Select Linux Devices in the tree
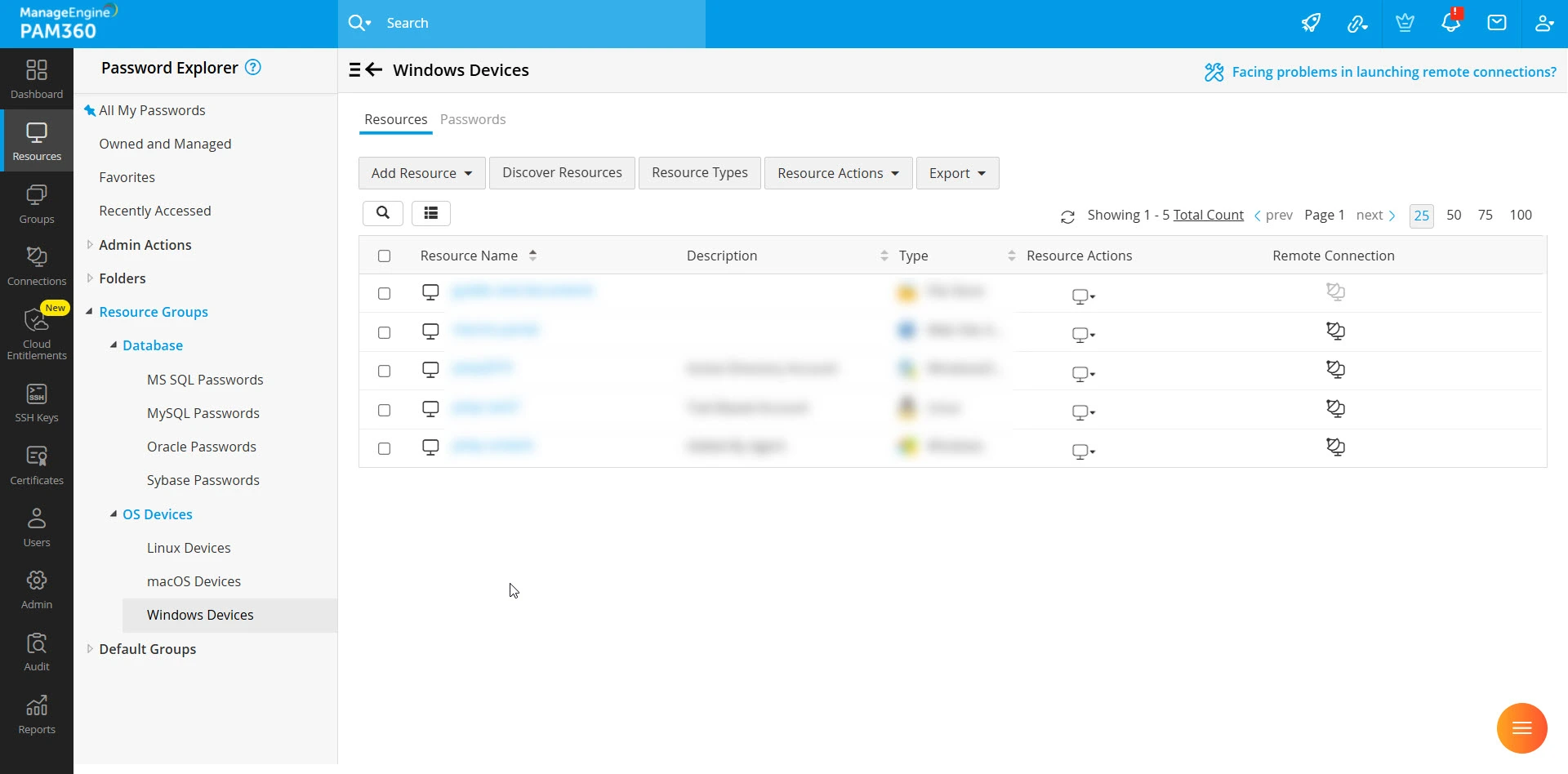1568x774 pixels. pos(189,547)
